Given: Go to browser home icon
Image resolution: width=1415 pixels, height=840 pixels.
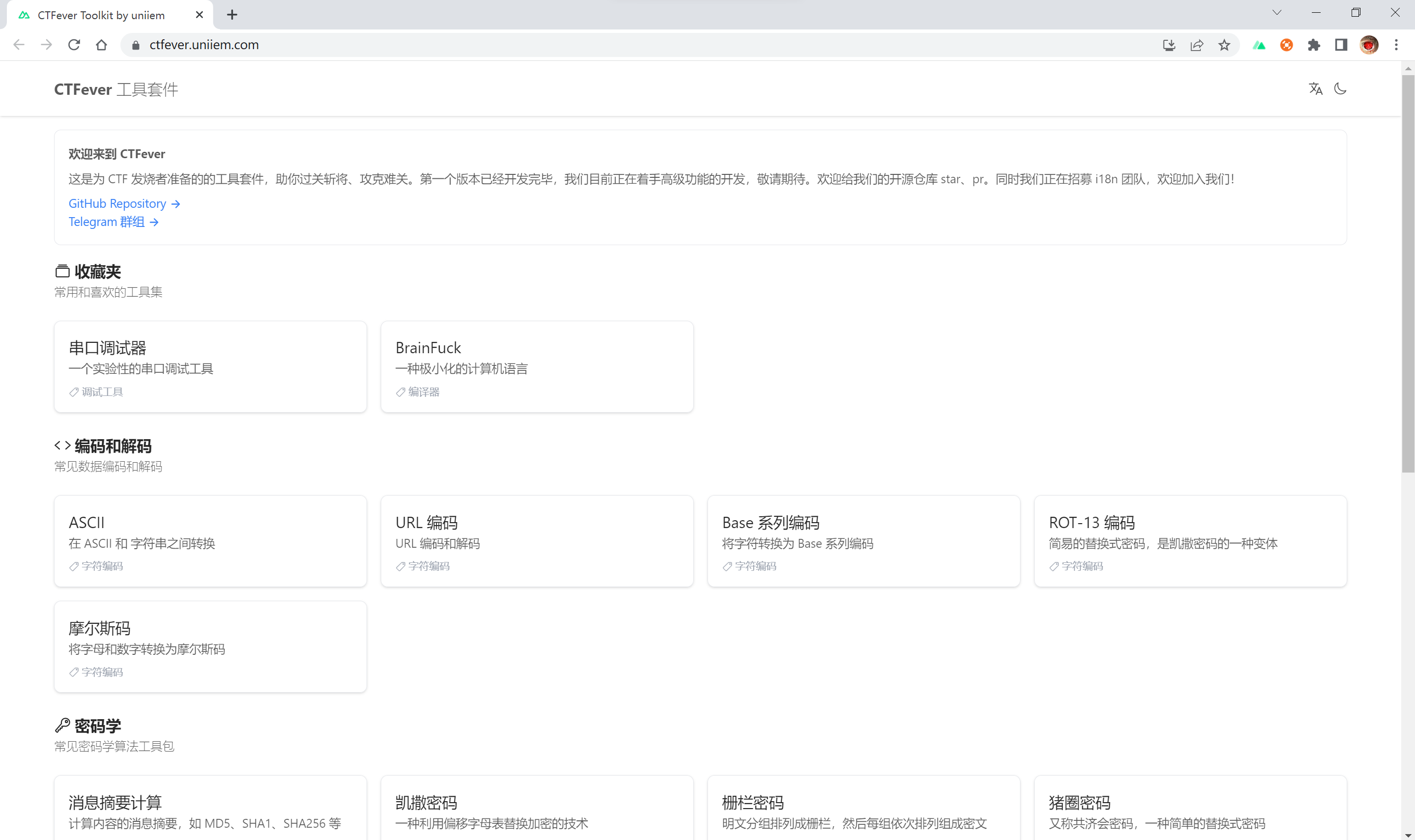Looking at the screenshot, I should (101, 45).
